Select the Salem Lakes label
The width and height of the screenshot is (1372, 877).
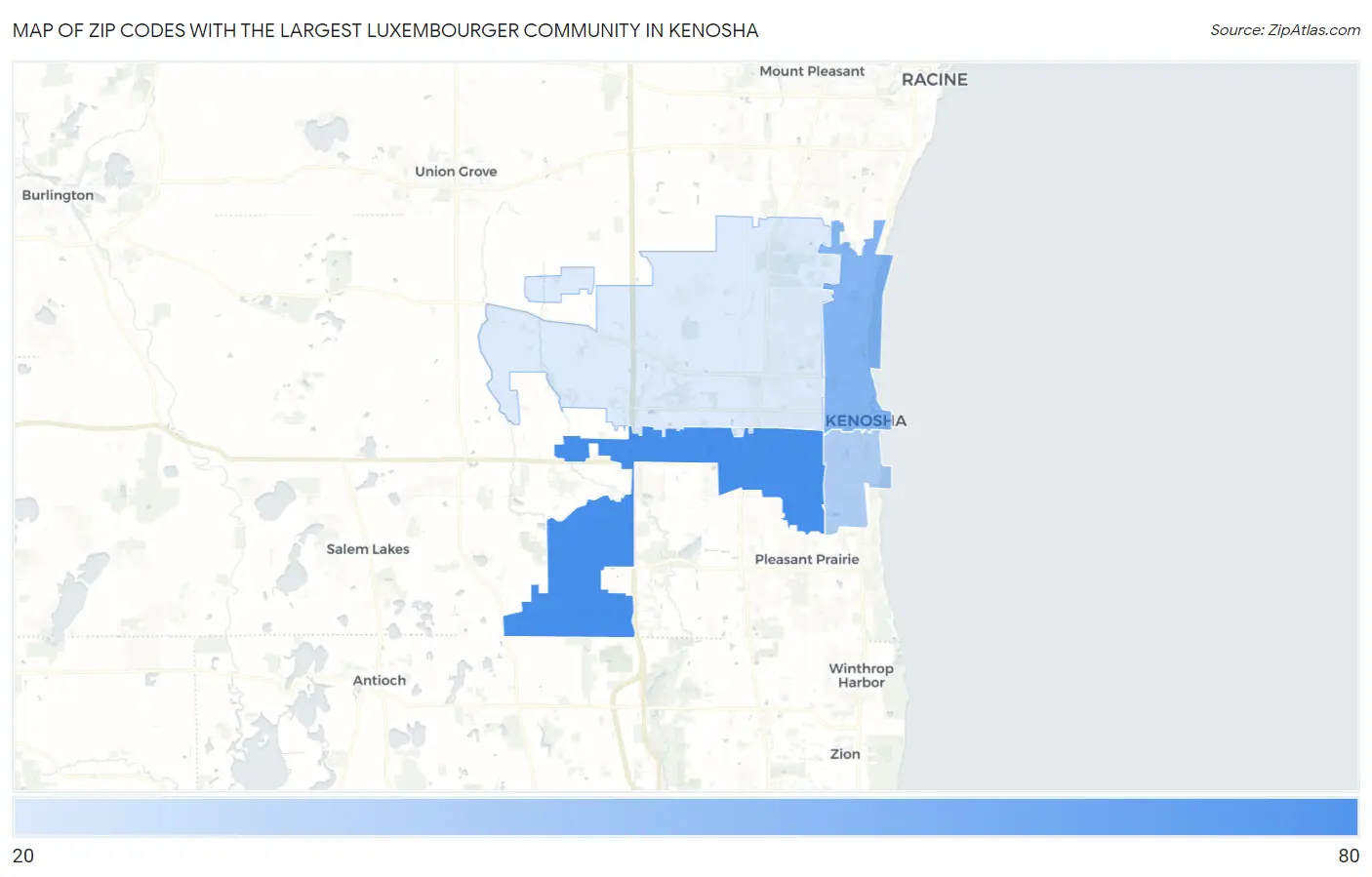click(x=368, y=549)
